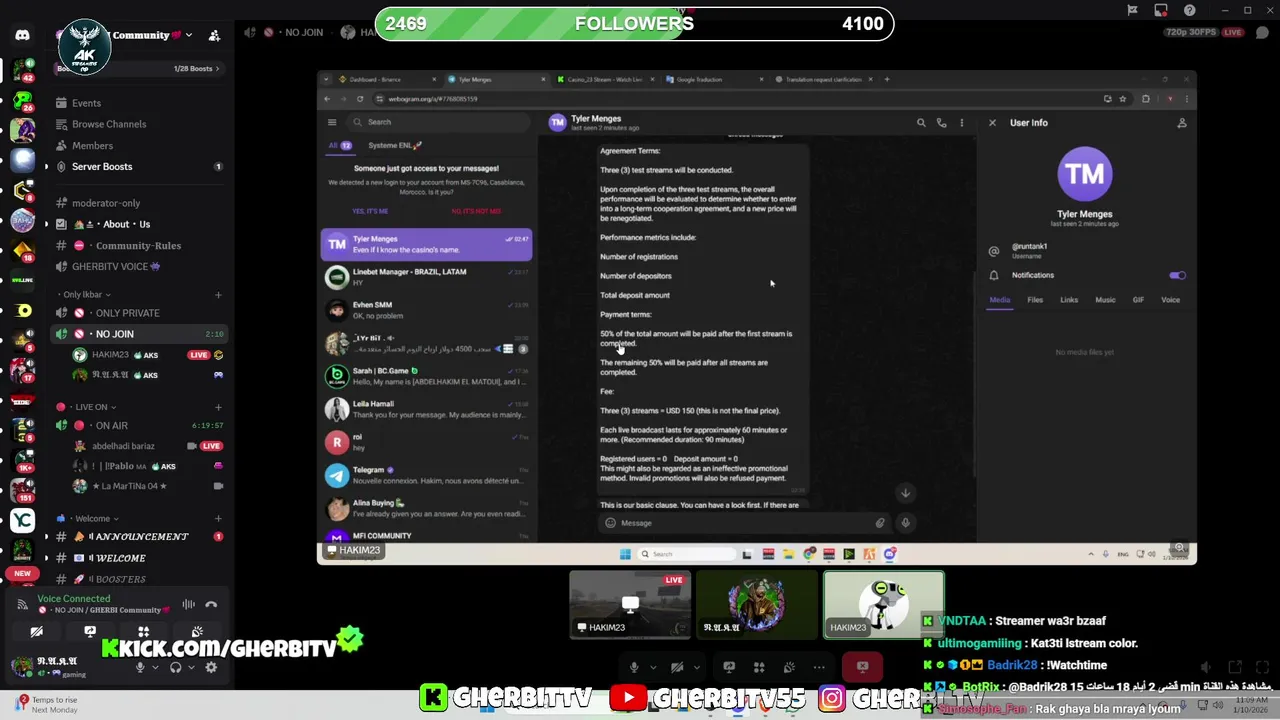Toggle noise suppression in the voice connected panel
Viewport: 1280px width, 720px height.
tap(188, 604)
